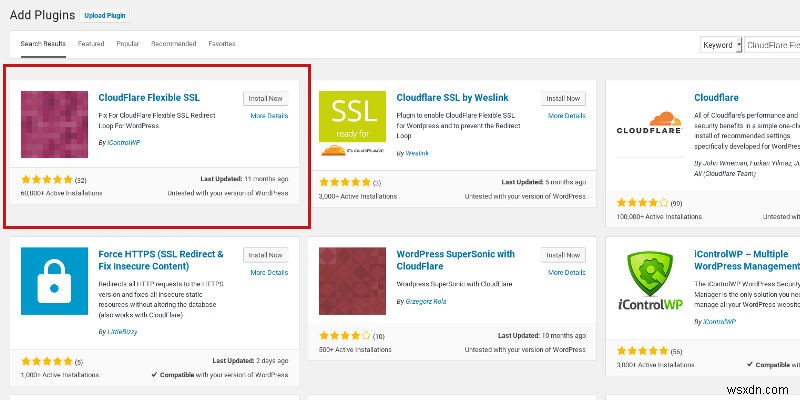Image resolution: width=800 pixels, height=400 pixels.
Task: Click the Upload Plugin button
Action: pyautogui.click(x=105, y=16)
